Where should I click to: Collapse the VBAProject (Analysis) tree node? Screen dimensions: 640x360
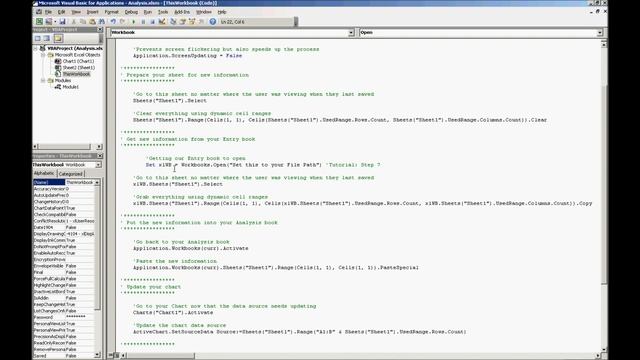pyautogui.click(x=36, y=48)
